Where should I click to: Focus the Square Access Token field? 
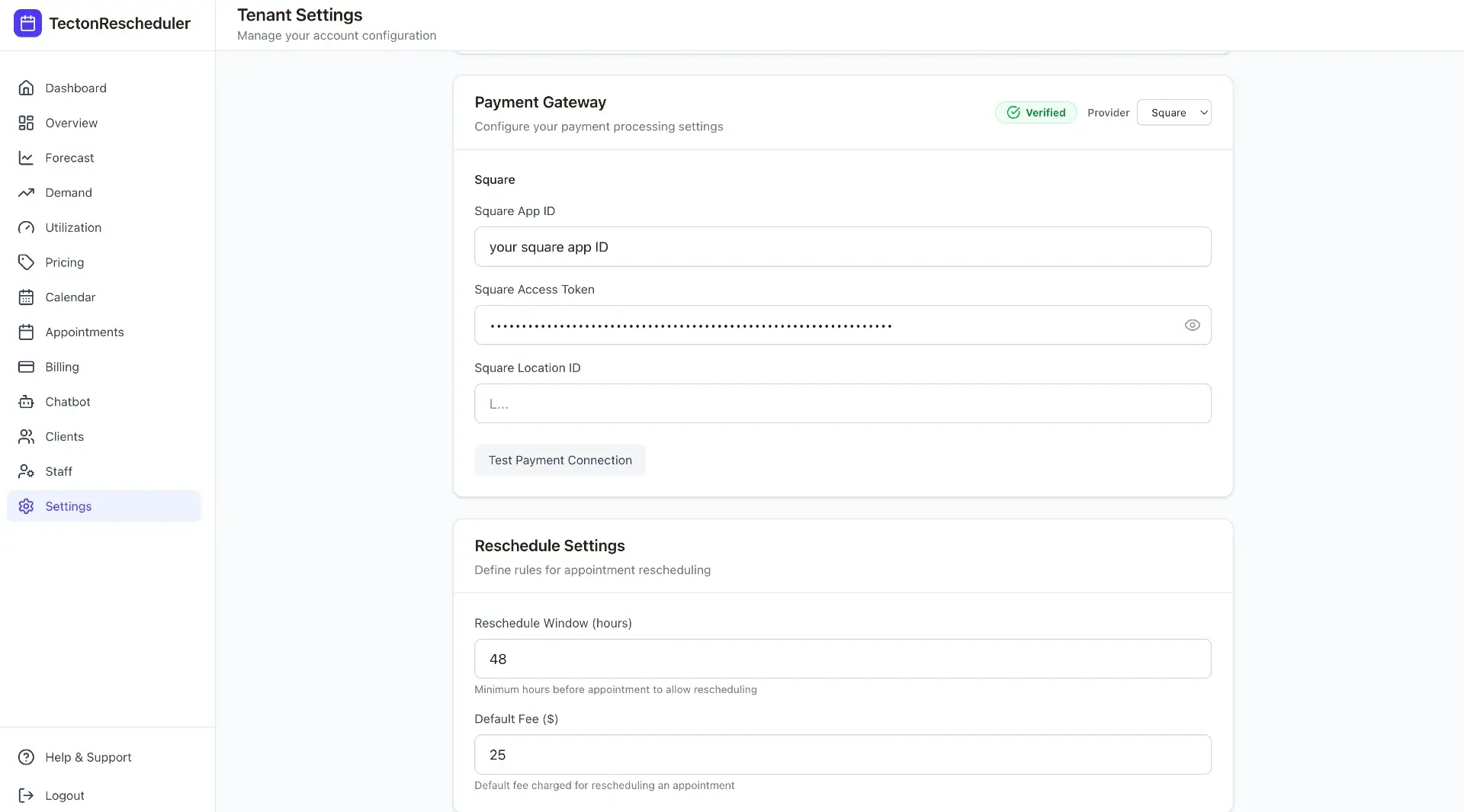(x=842, y=325)
